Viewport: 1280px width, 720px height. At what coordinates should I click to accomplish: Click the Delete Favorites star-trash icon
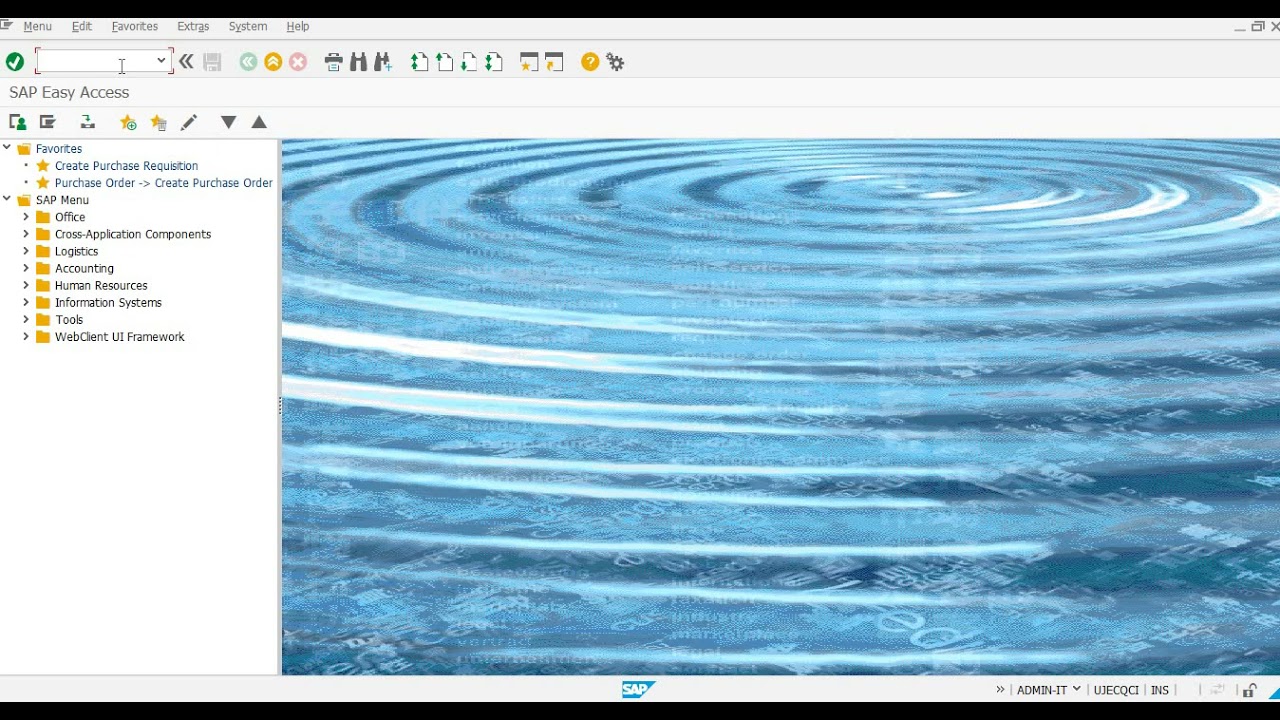(158, 122)
